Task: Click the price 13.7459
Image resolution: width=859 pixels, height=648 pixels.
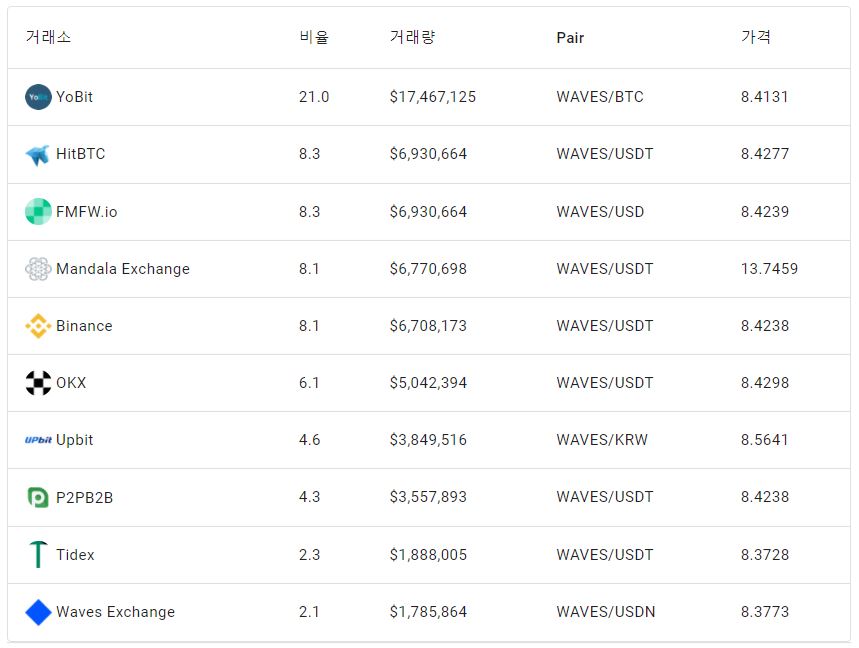Action: pyautogui.click(x=769, y=269)
